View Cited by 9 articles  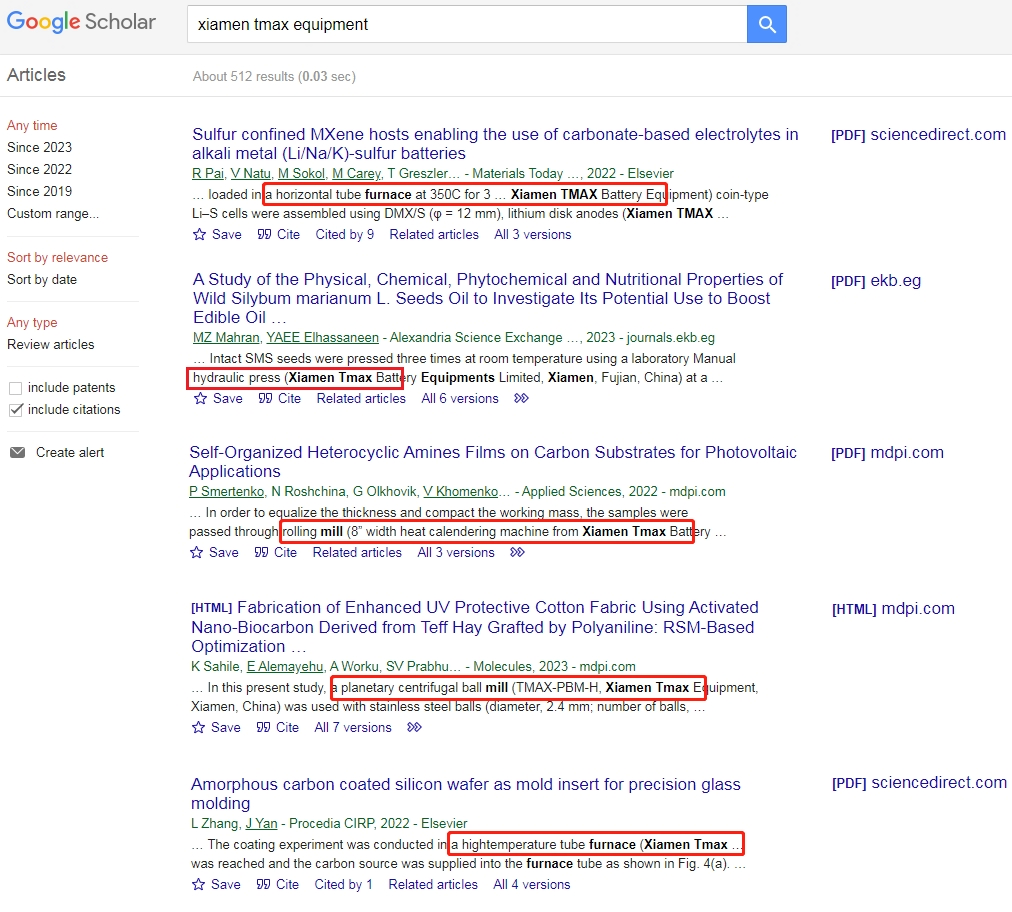pyautogui.click(x=345, y=234)
